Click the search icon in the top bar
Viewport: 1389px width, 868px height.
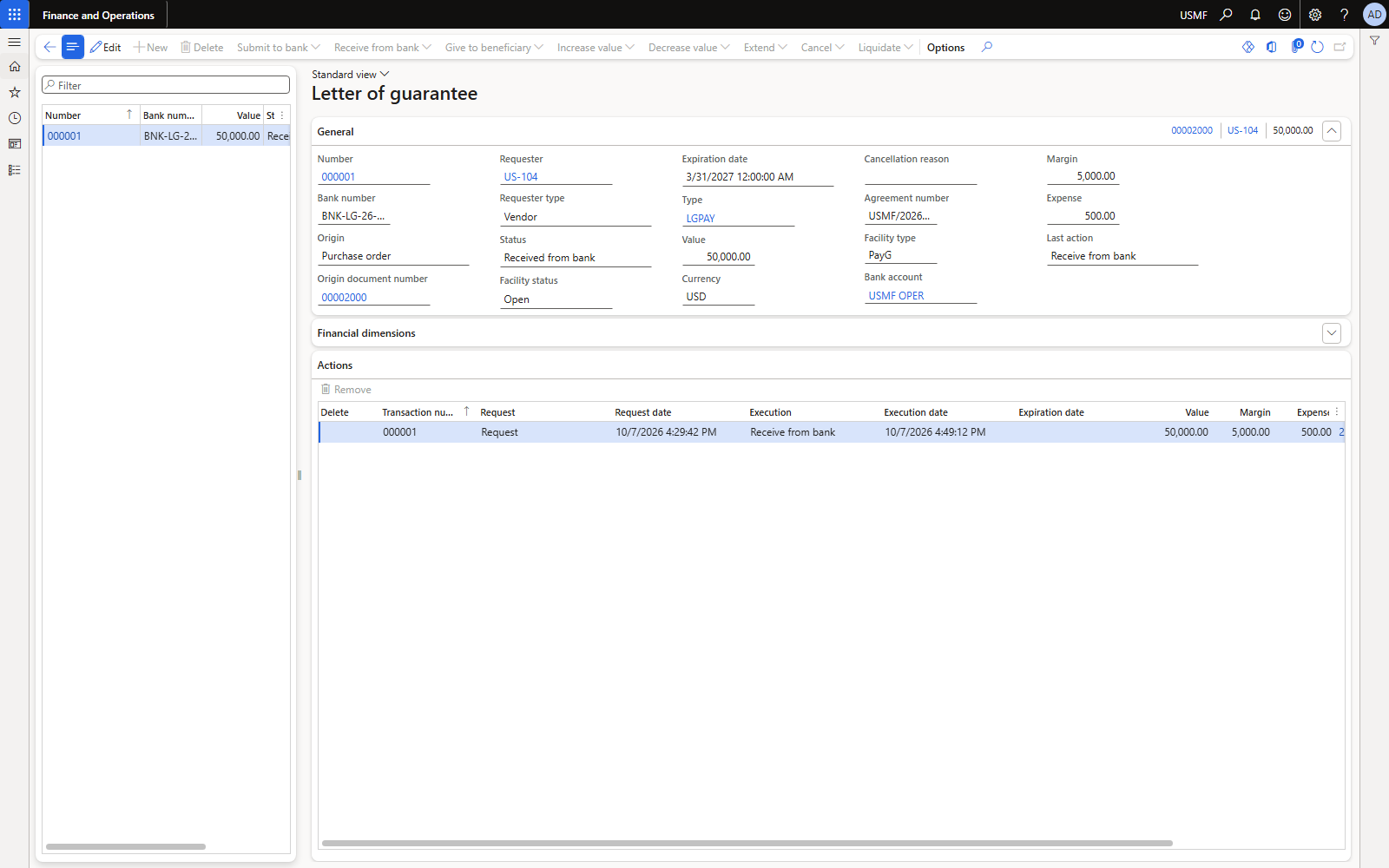[1226, 15]
